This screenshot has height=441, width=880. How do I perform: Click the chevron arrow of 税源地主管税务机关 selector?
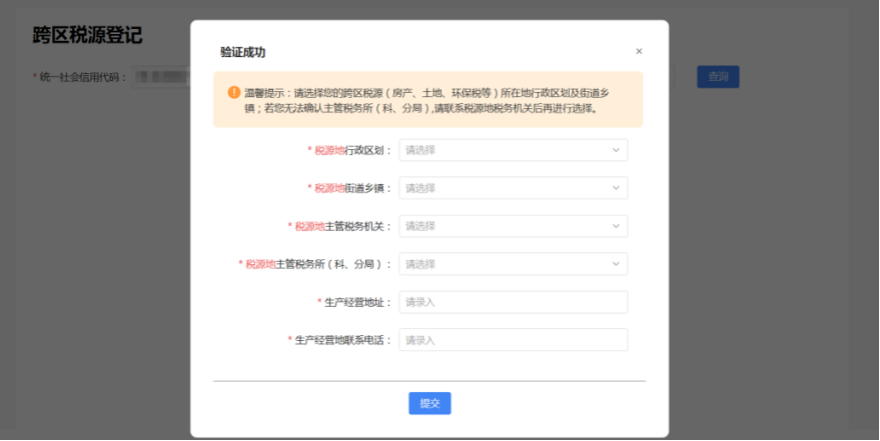tap(615, 226)
